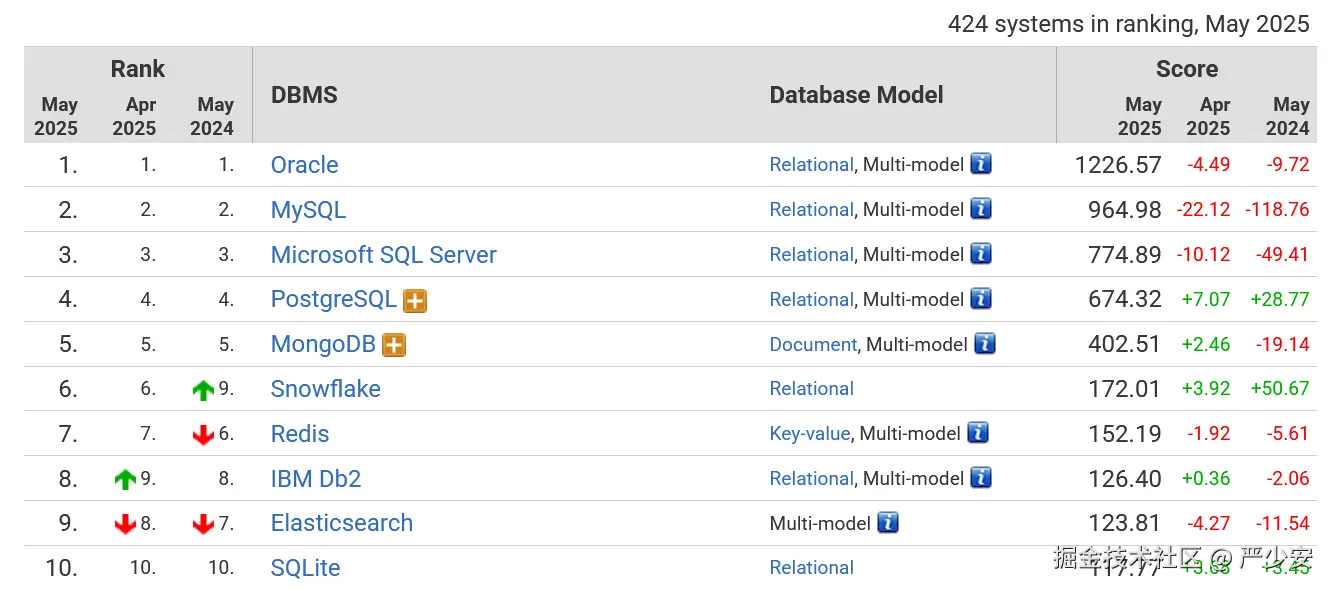Open the Oracle DBMS link
Viewport: 1332px width, 590px height.
coord(304,165)
